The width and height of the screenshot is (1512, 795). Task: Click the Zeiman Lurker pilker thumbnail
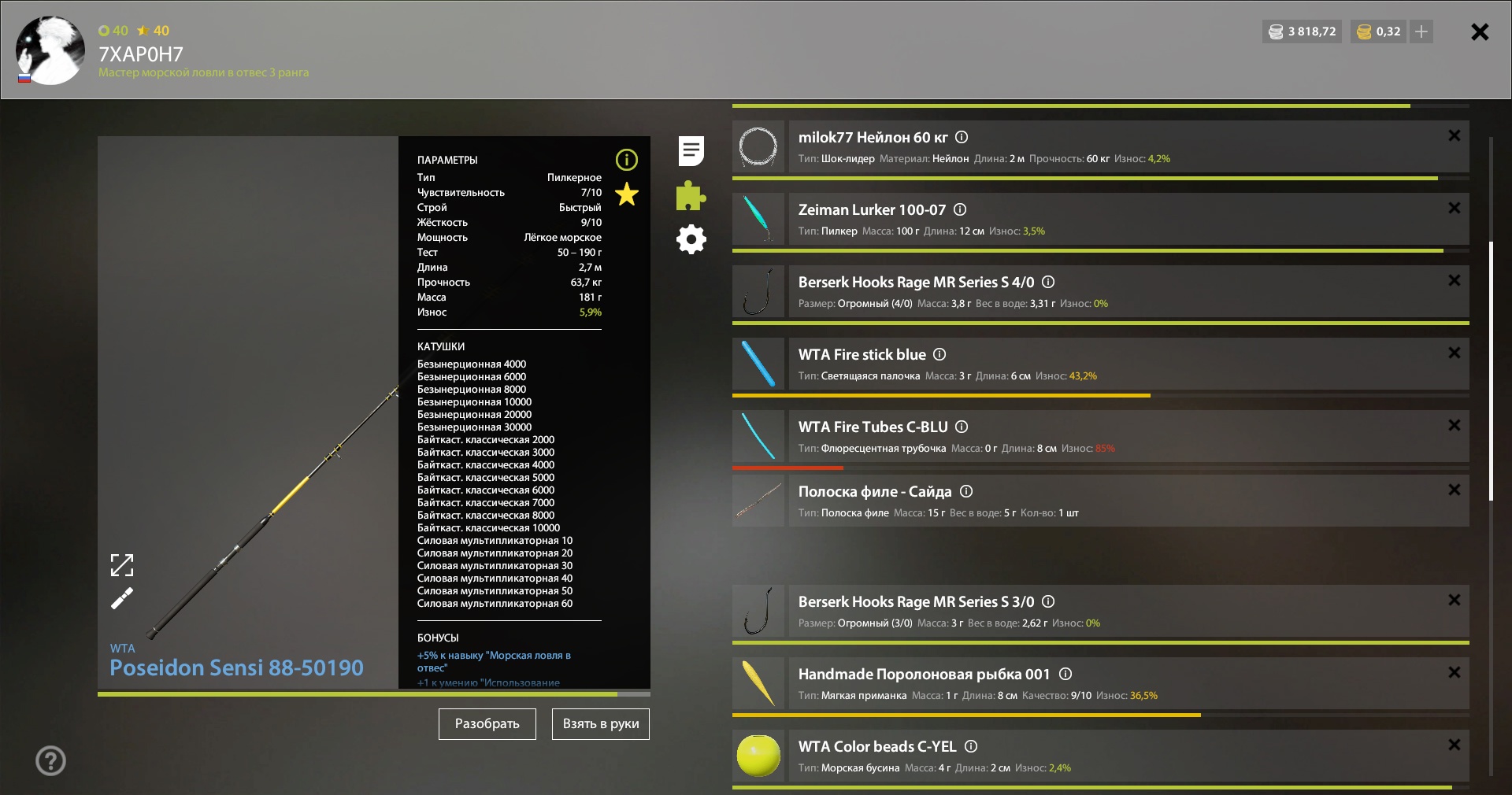pyautogui.click(x=758, y=219)
